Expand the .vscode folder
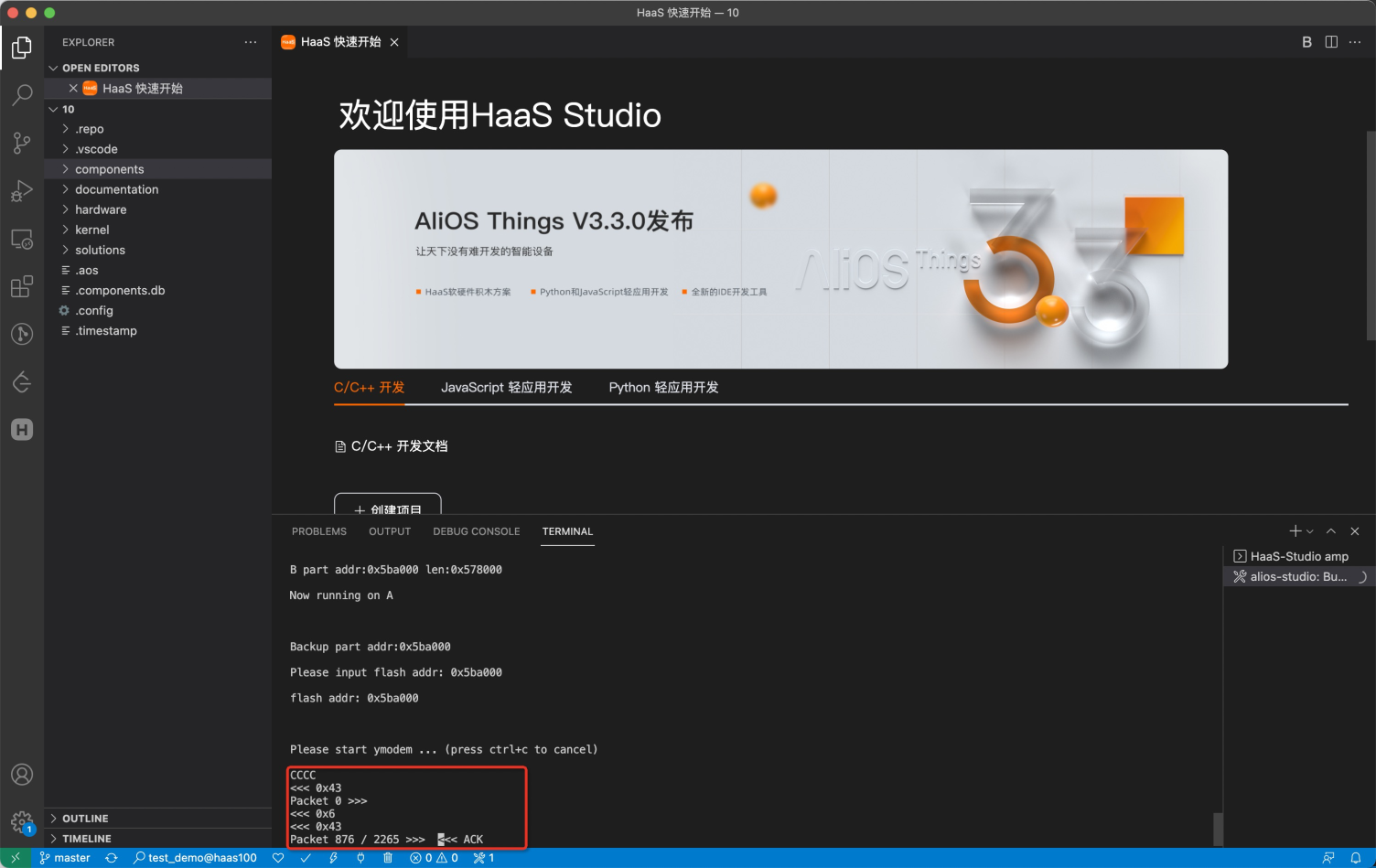This screenshot has width=1376, height=868. tap(157, 149)
